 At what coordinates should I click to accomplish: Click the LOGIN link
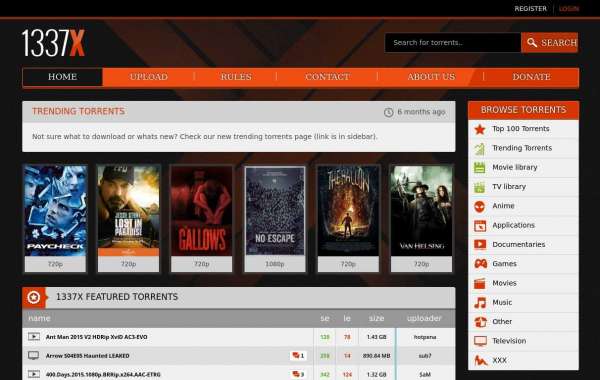[569, 8]
